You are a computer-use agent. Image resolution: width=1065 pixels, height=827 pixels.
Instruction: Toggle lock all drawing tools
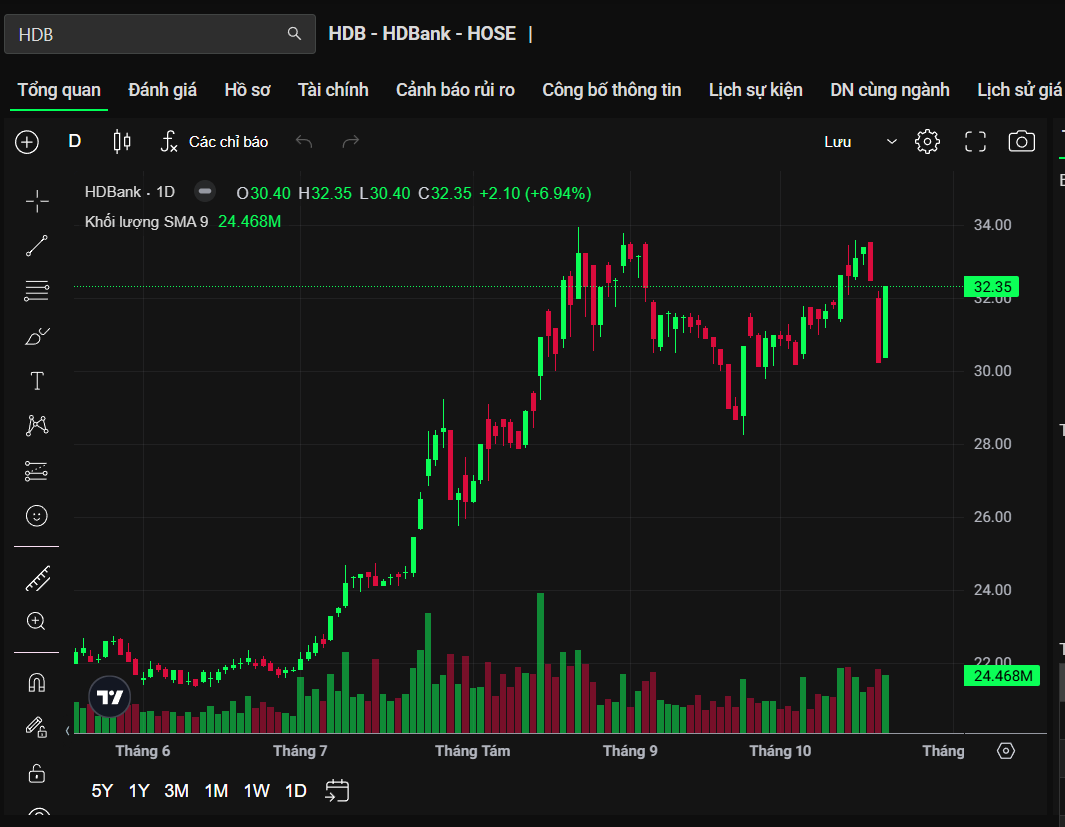pos(37,773)
